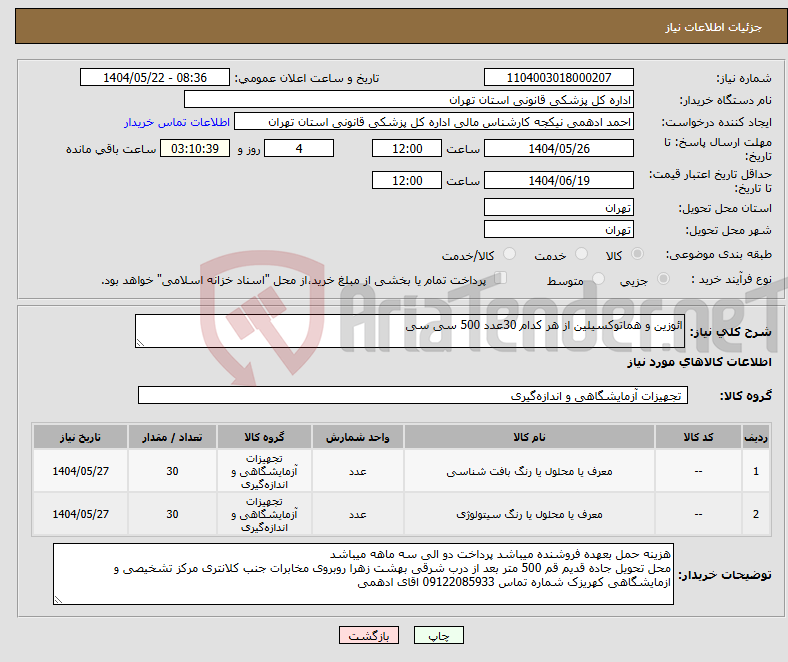
Task: Click the resize handle of buyer notes textarea
Action: [58, 600]
